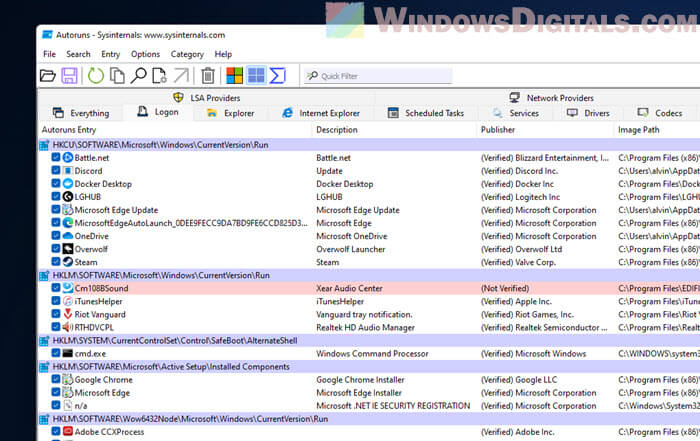
Task: Click the file properties icon
Action: pos(159,76)
